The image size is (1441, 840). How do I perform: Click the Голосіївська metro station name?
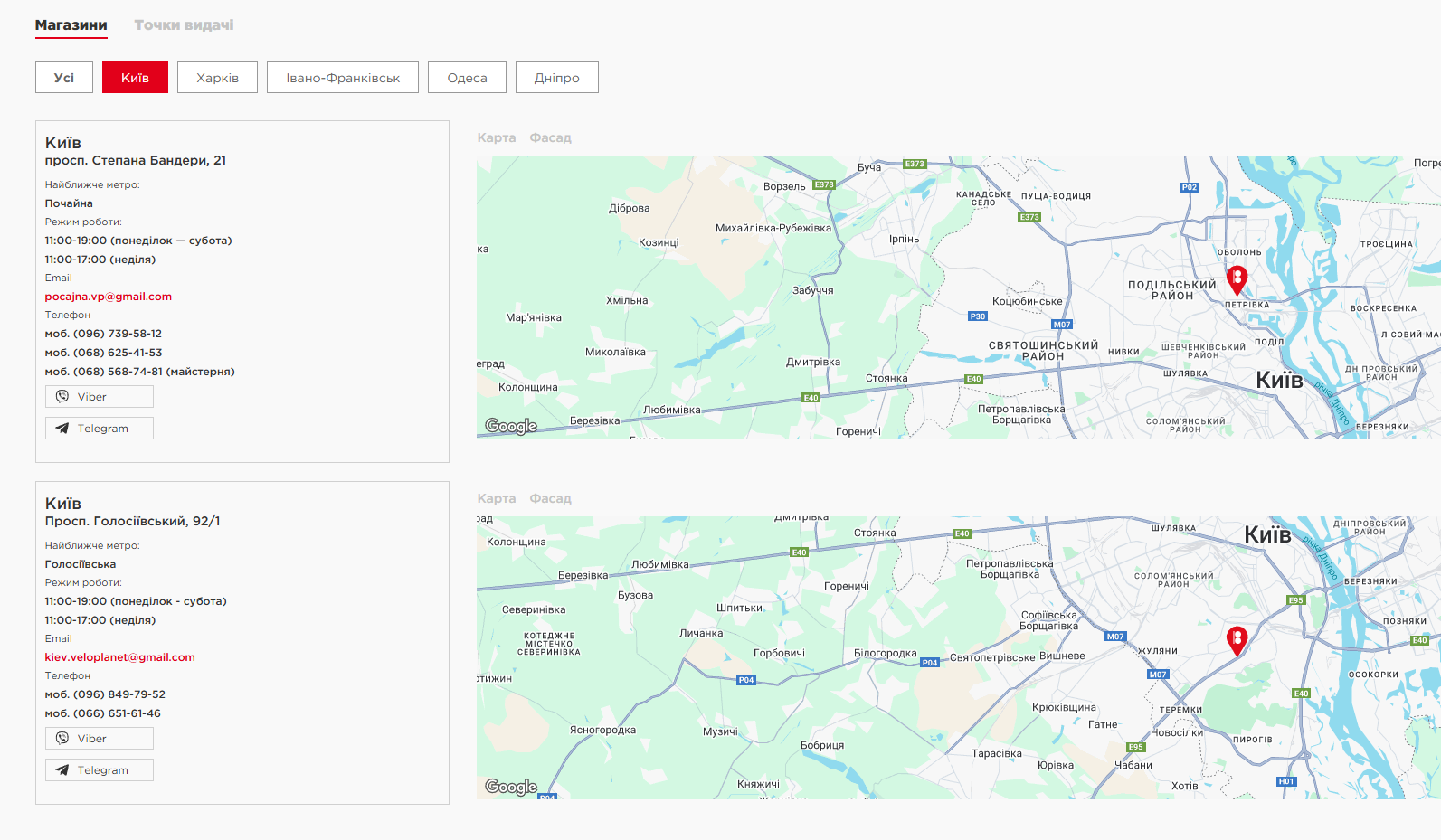tap(81, 564)
